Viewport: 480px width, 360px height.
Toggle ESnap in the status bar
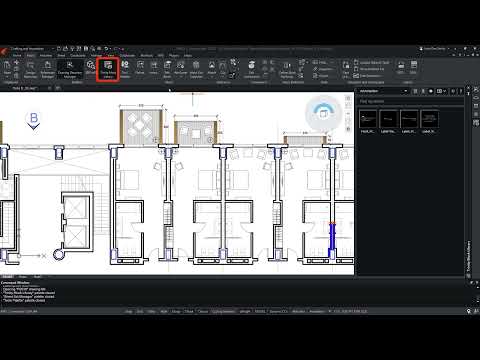click(176, 311)
